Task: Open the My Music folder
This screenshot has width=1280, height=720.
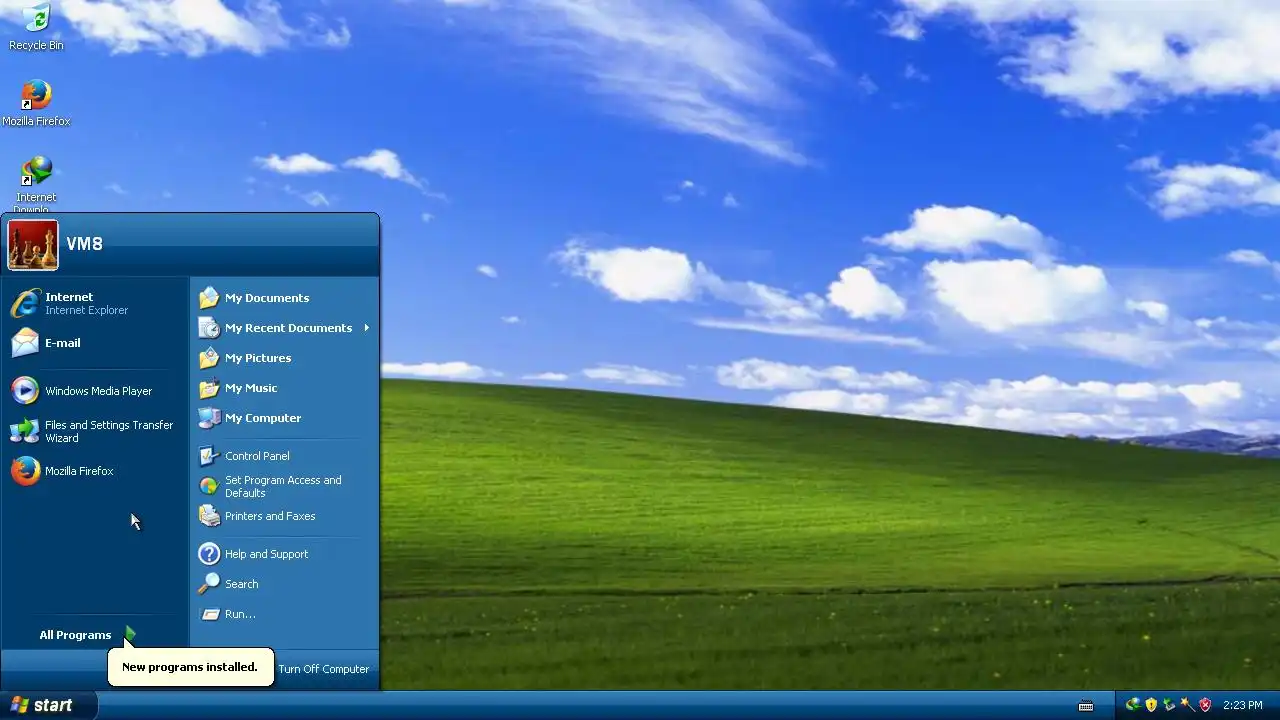Action: [284, 388]
